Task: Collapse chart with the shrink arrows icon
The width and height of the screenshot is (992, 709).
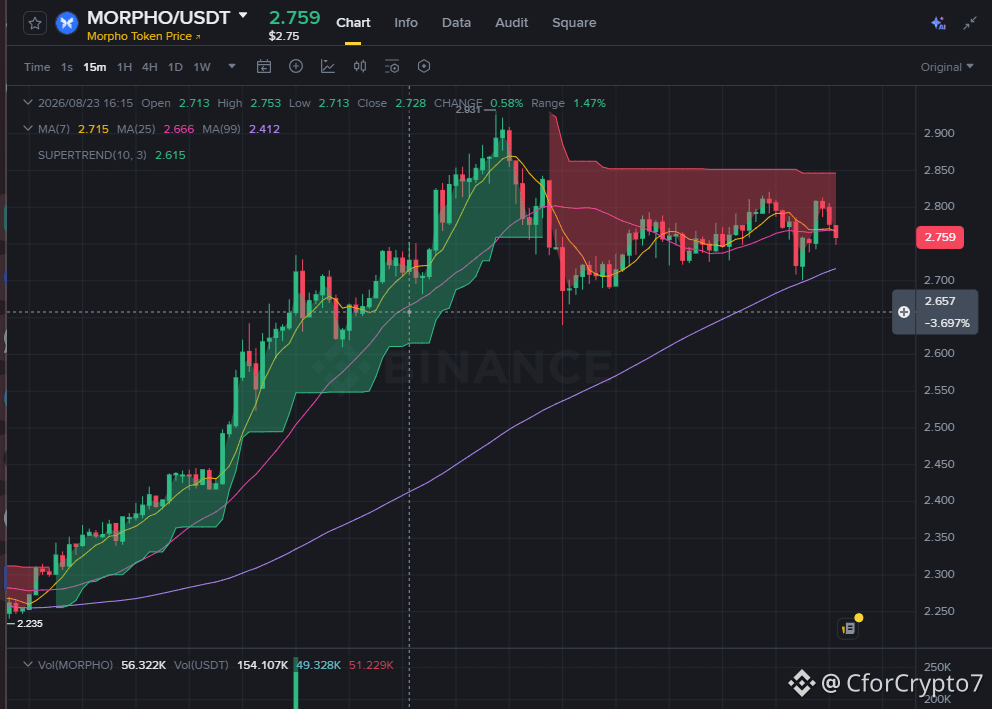Action: 970,23
